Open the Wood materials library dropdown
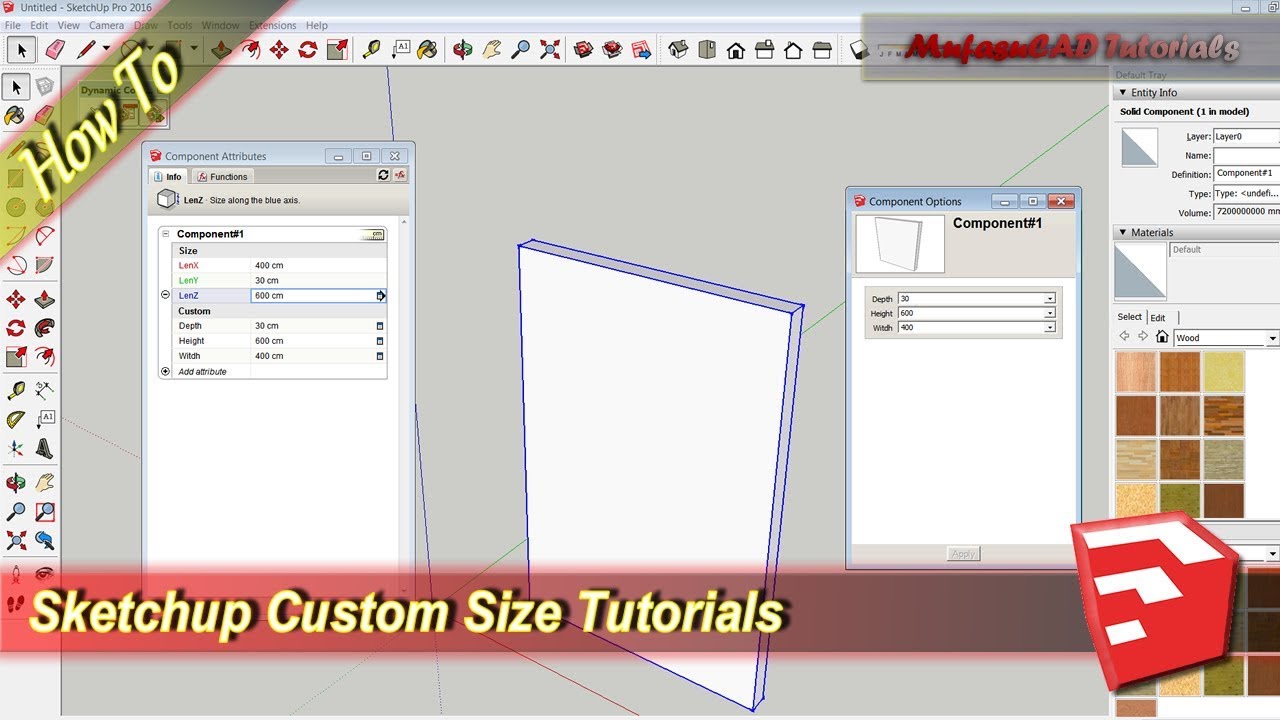The height and width of the screenshot is (720, 1280). pos(1272,338)
